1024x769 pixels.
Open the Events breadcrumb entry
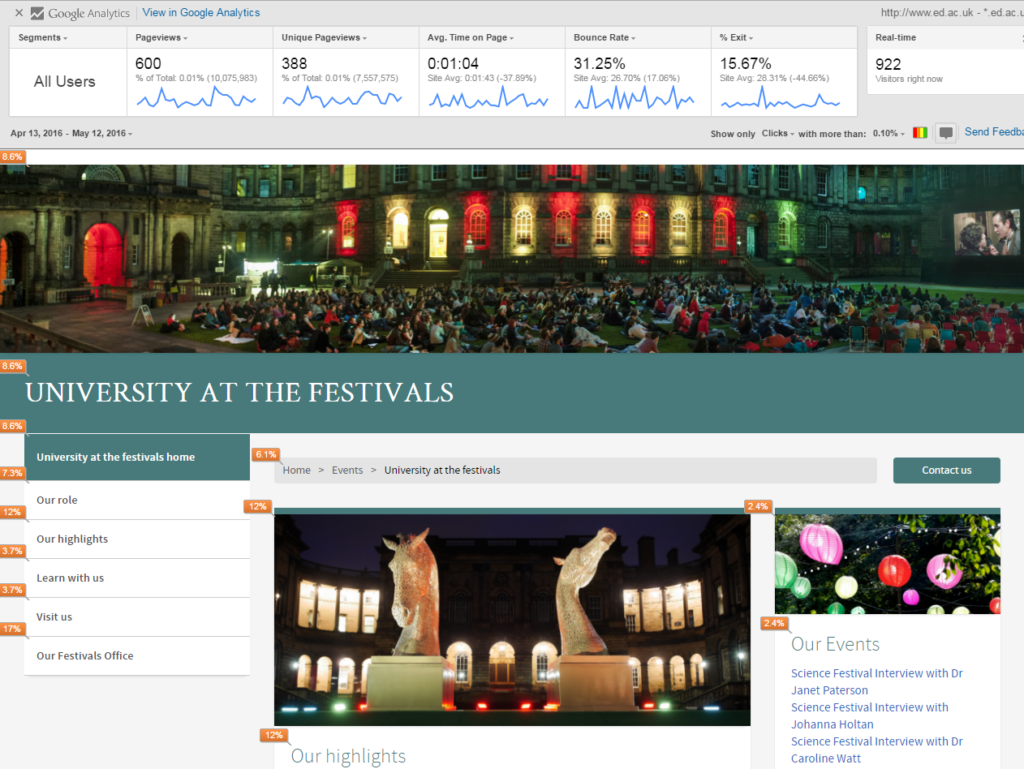[x=347, y=469]
